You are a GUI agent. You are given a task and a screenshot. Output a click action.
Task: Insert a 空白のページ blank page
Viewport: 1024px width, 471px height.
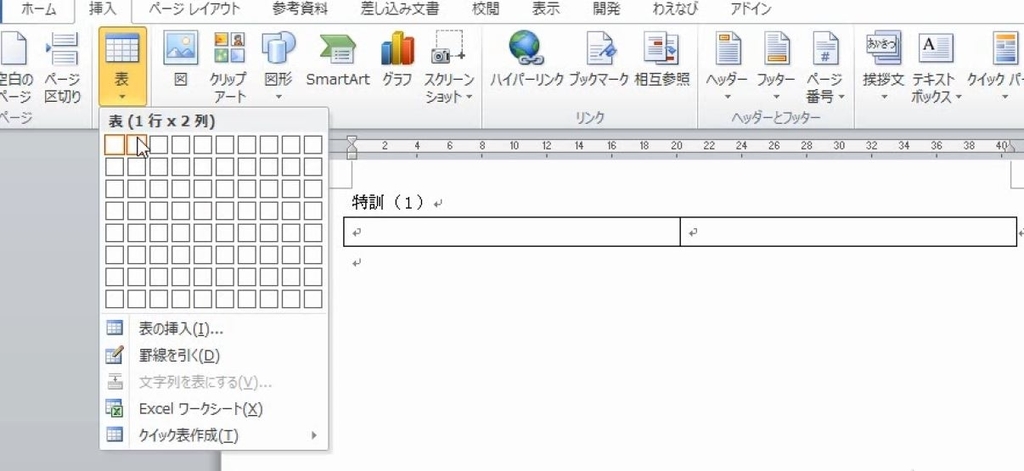[16, 67]
